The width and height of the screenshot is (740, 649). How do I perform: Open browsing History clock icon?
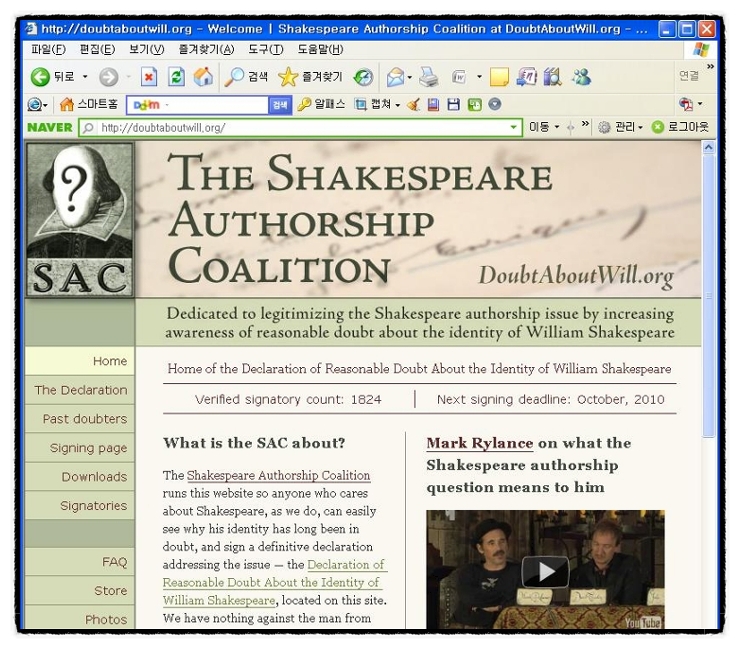pos(363,77)
